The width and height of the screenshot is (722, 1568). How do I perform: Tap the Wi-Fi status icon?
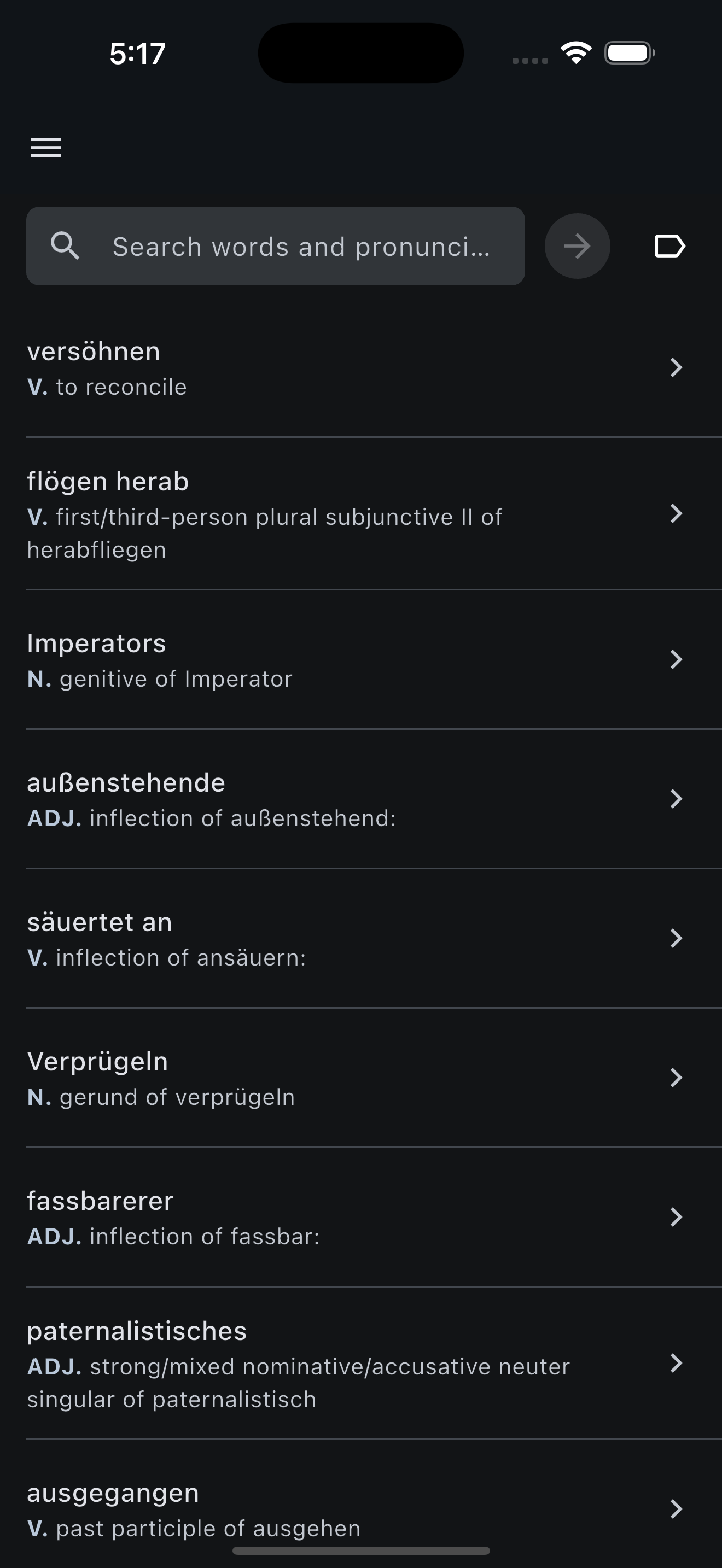(x=576, y=53)
